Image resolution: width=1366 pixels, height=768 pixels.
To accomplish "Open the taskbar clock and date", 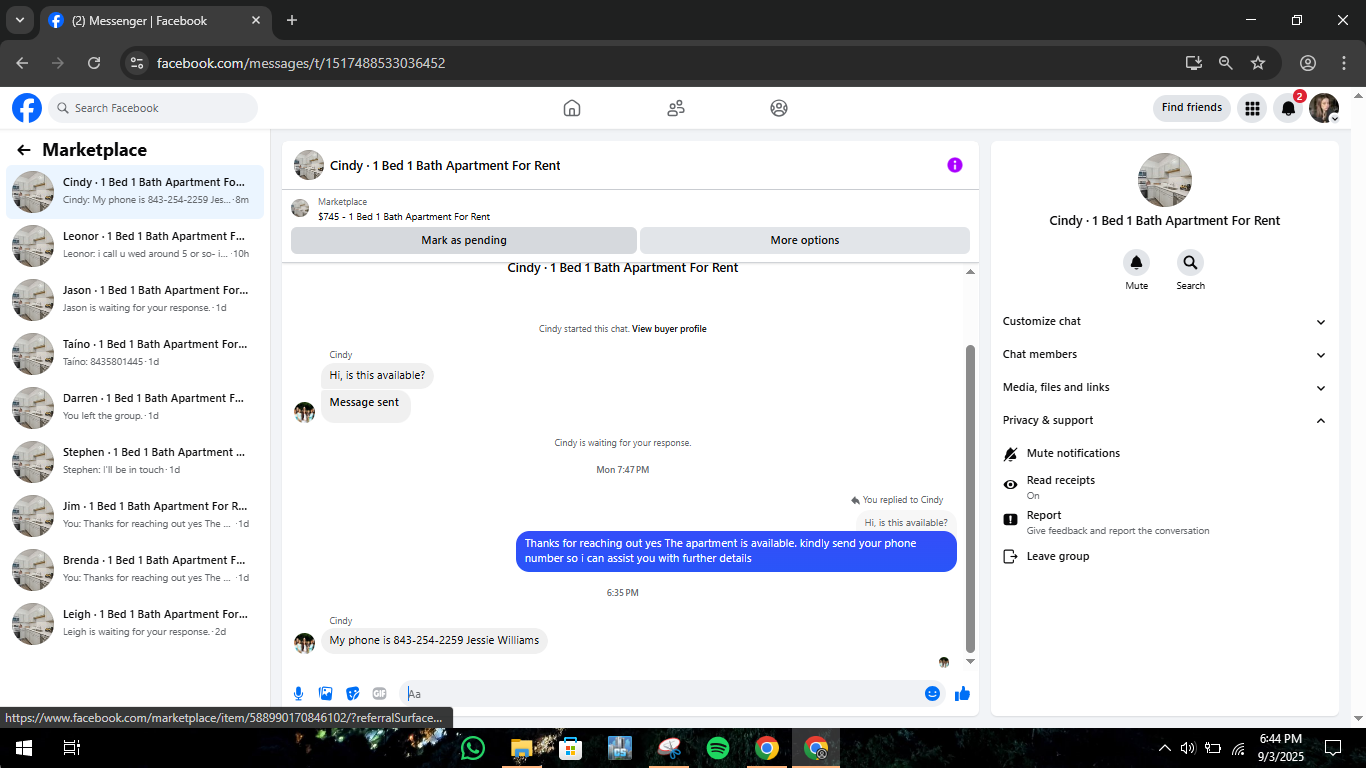I will pyautogui.click(x=1280, y=748).
